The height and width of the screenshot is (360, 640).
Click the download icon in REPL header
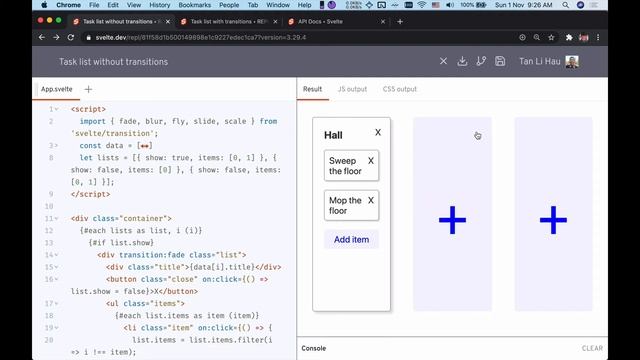pyautogui.click(x=462, y=61)
